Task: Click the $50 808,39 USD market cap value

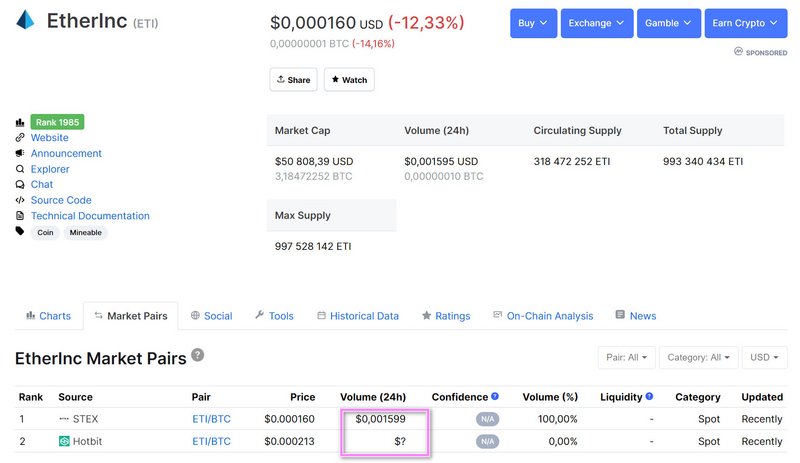Action: tap(314, 161)
